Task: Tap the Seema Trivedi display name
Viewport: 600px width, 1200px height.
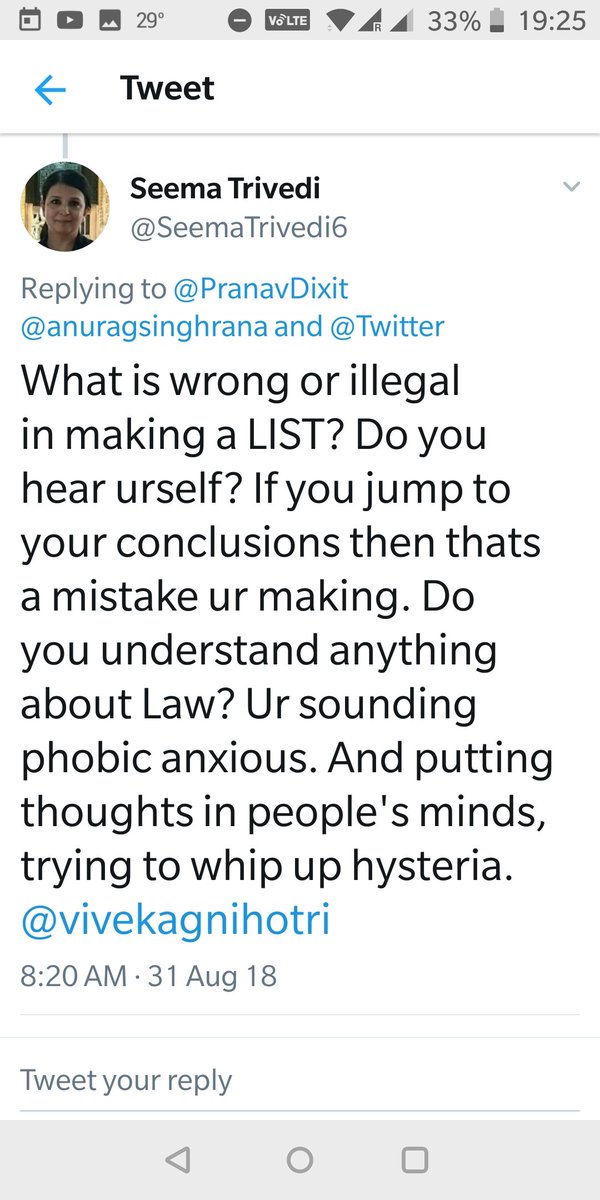Action: point(225,188)
